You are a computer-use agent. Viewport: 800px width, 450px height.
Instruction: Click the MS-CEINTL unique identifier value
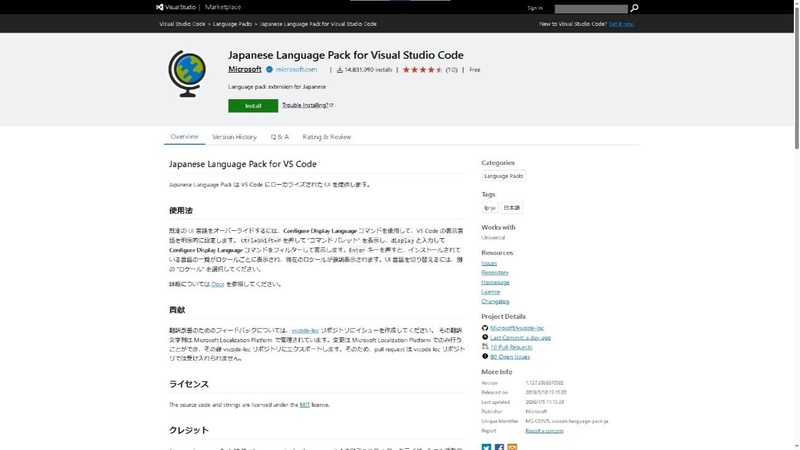(567, 421)
